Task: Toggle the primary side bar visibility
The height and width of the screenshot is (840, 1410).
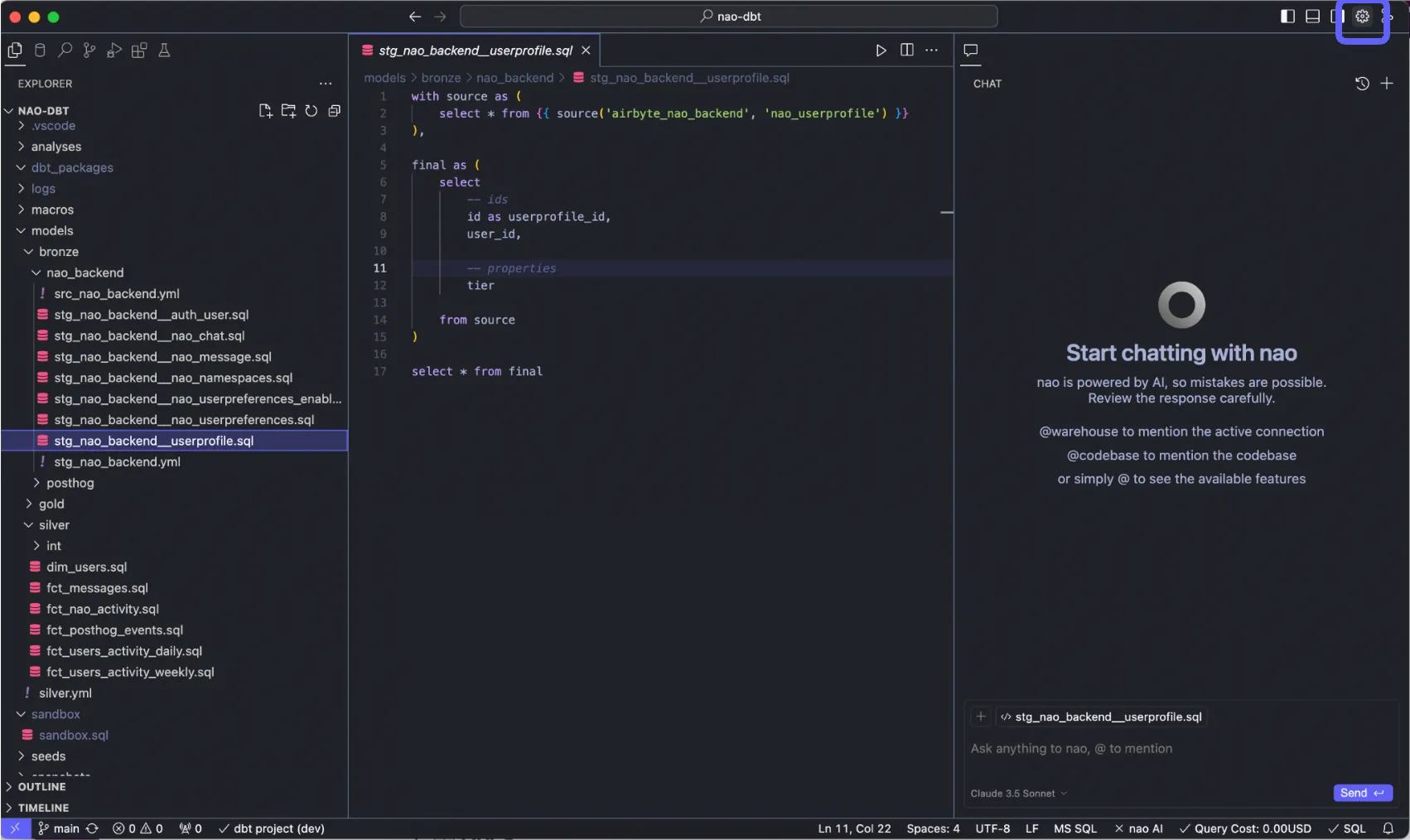Action: (1287, 17)
